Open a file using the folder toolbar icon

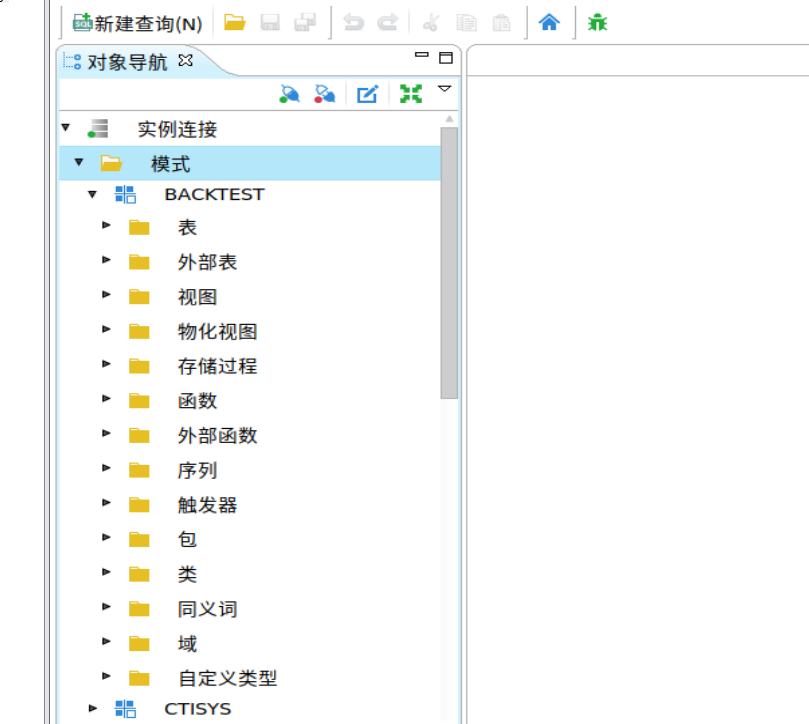[x=234, y=22]
